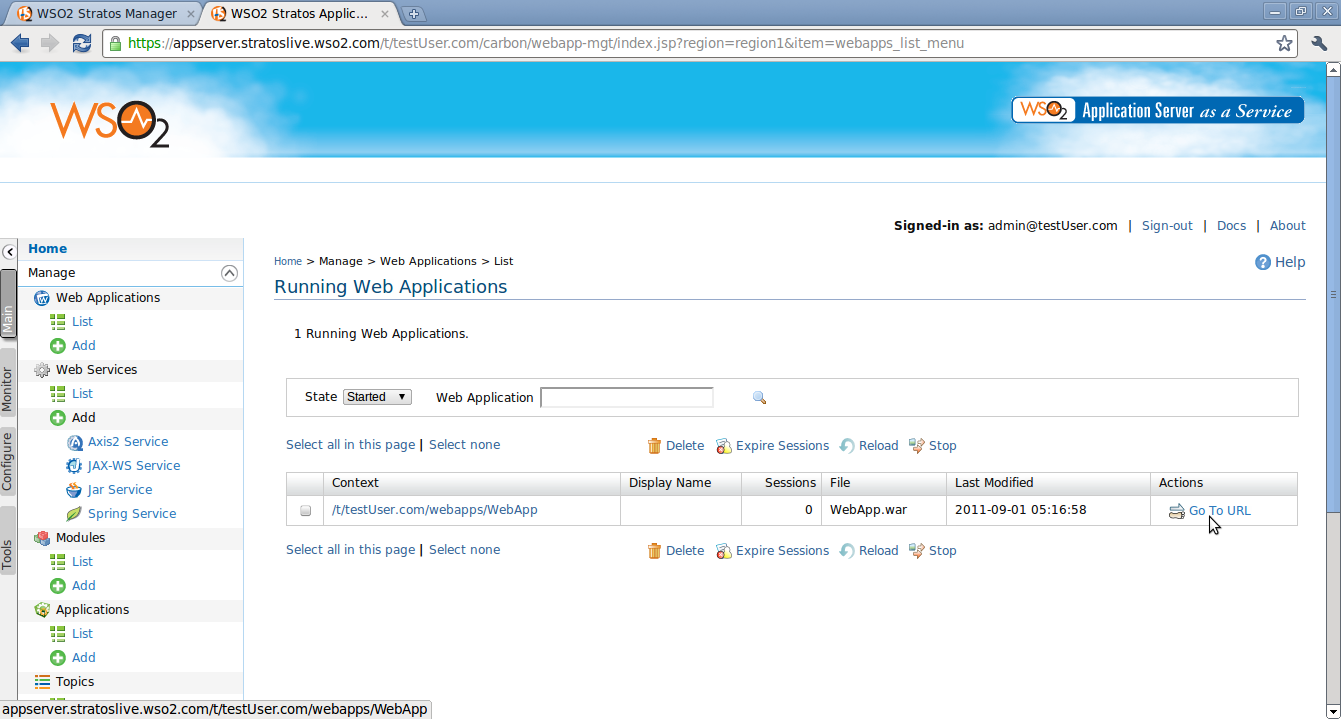Image resolution: width=1341 pixels, height=719 pixels.
Task: Open the /t/testUser.com/webapps/WebApp context link
Action: click(435, 510)
